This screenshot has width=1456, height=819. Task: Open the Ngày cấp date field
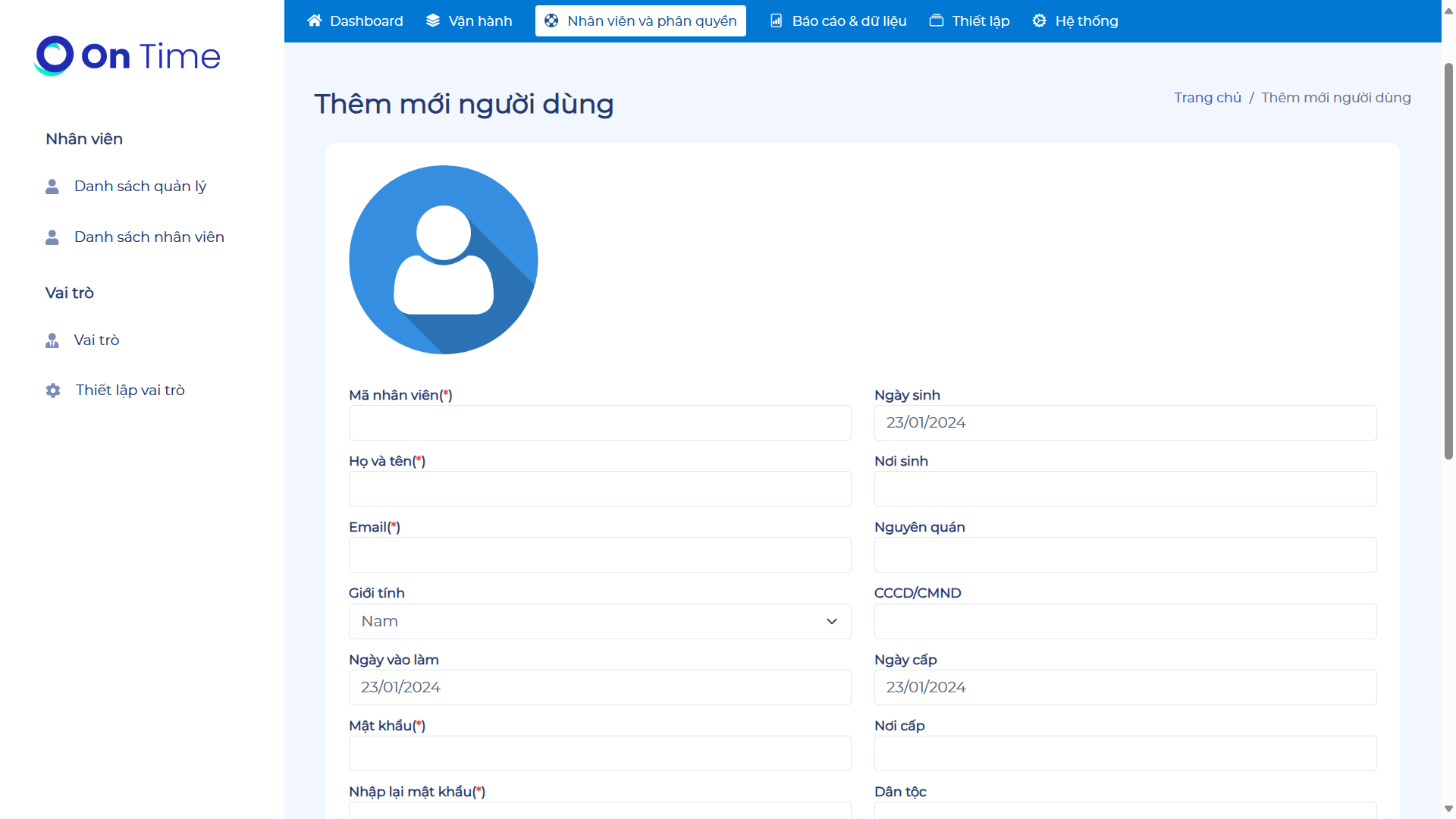1125,687
